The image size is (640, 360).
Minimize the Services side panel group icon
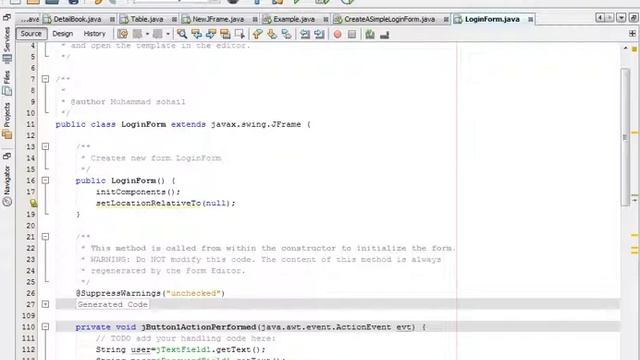tap(7, 17)
